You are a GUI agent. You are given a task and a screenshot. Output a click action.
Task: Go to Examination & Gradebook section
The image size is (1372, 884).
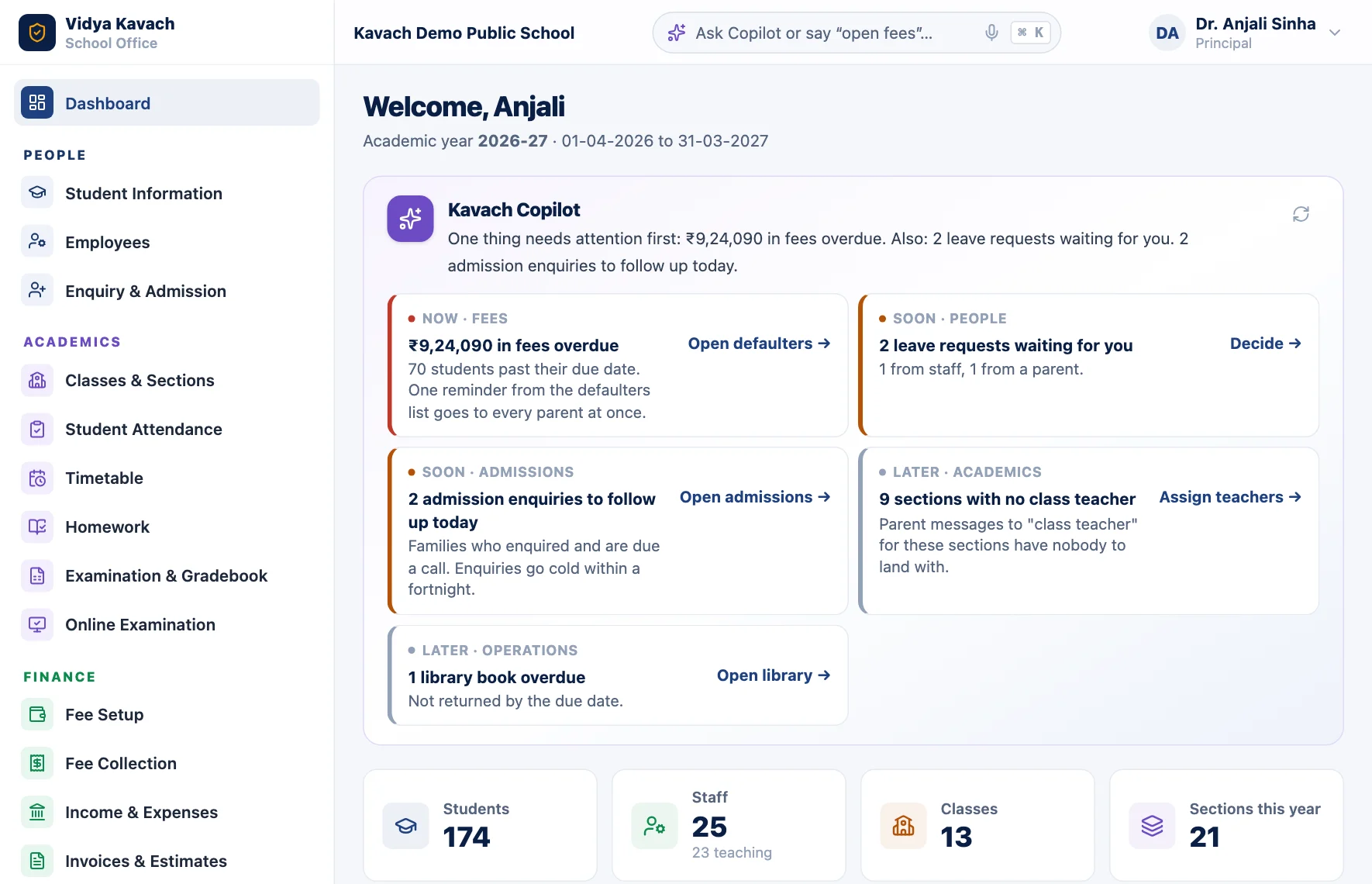(x=167, y=576)
